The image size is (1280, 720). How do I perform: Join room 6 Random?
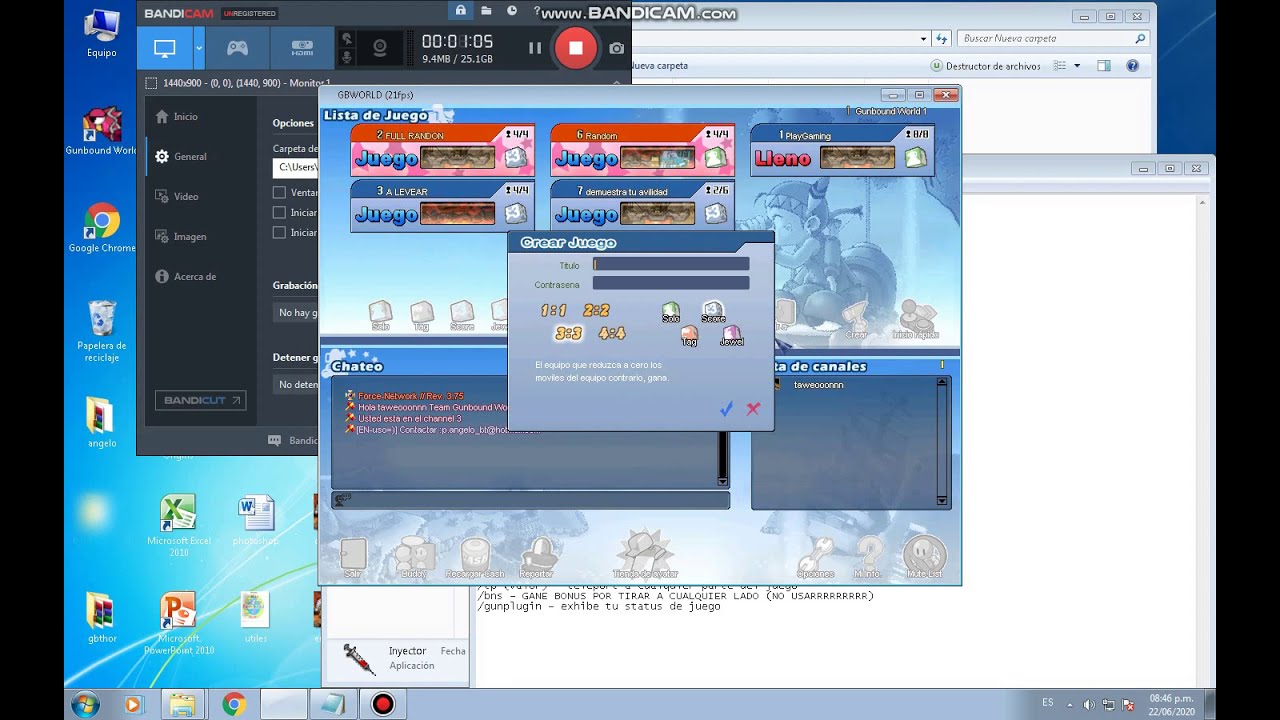pyautogui.click(x=642, y=149)
